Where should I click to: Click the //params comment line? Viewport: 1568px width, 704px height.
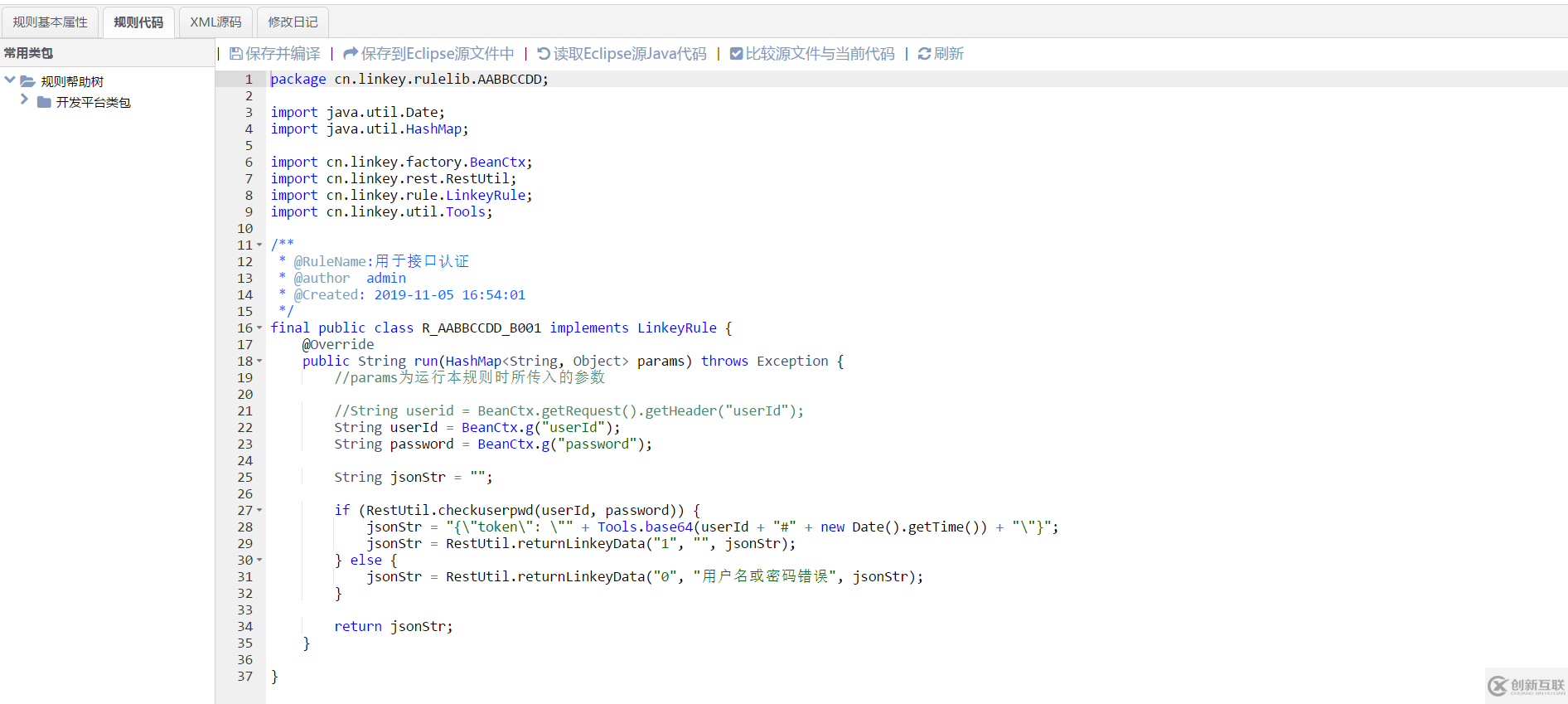coord(470,378)
